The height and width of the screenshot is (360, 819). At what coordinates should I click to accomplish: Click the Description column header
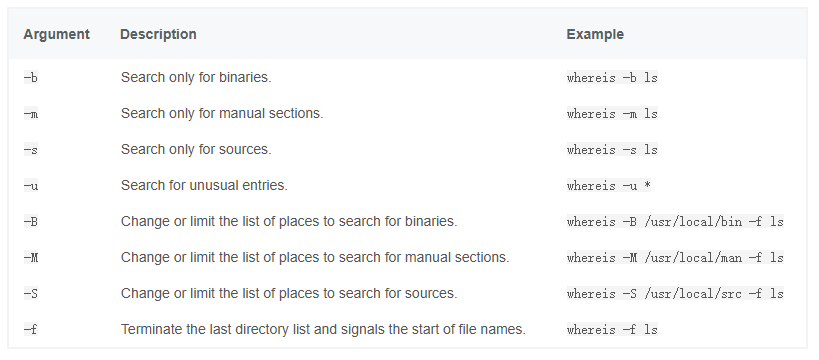158,34
